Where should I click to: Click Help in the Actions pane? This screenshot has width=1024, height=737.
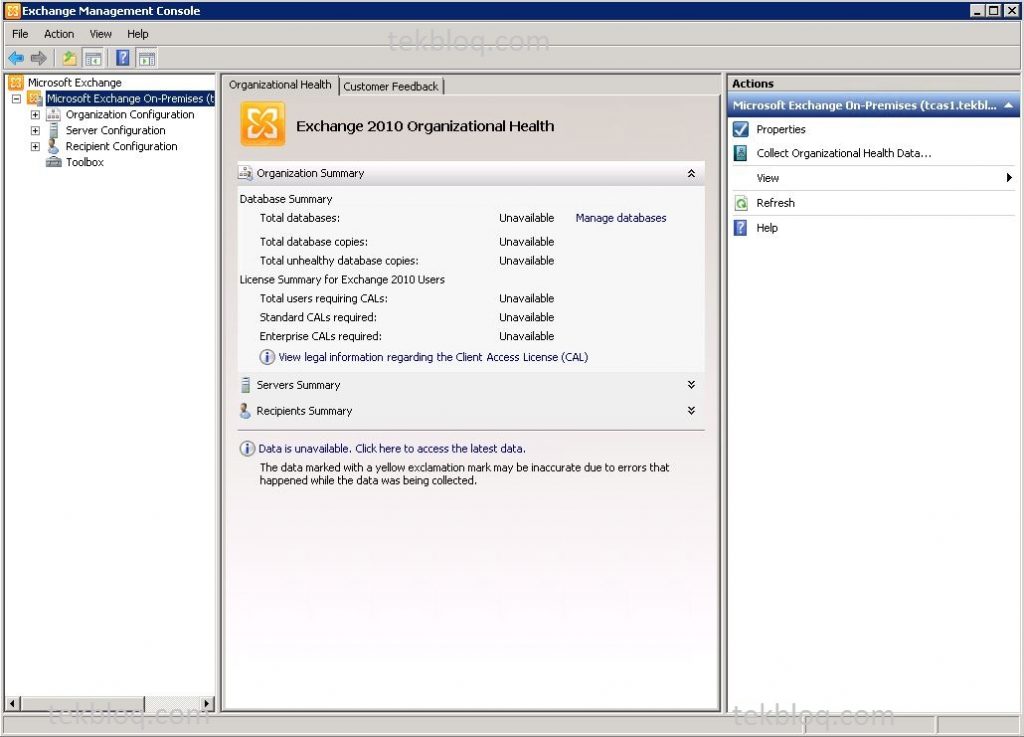click(x=767, y=228)
